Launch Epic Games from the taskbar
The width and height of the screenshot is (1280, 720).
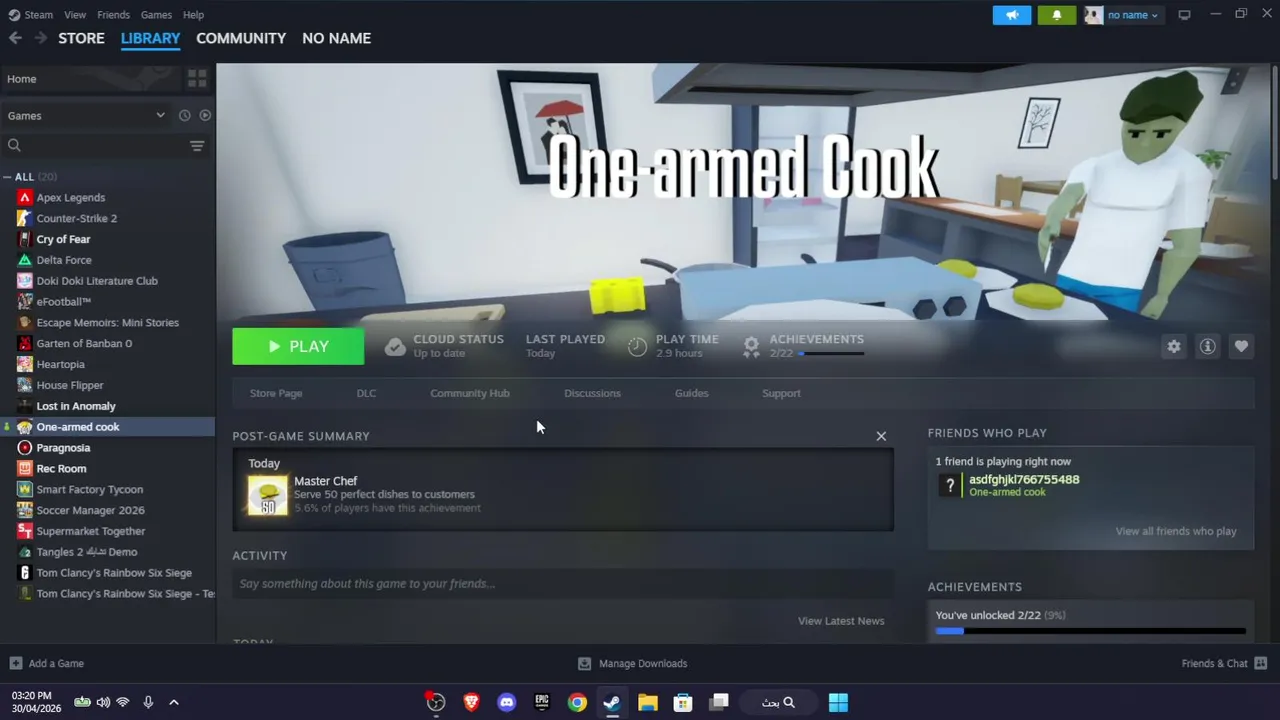click(542, 702)
